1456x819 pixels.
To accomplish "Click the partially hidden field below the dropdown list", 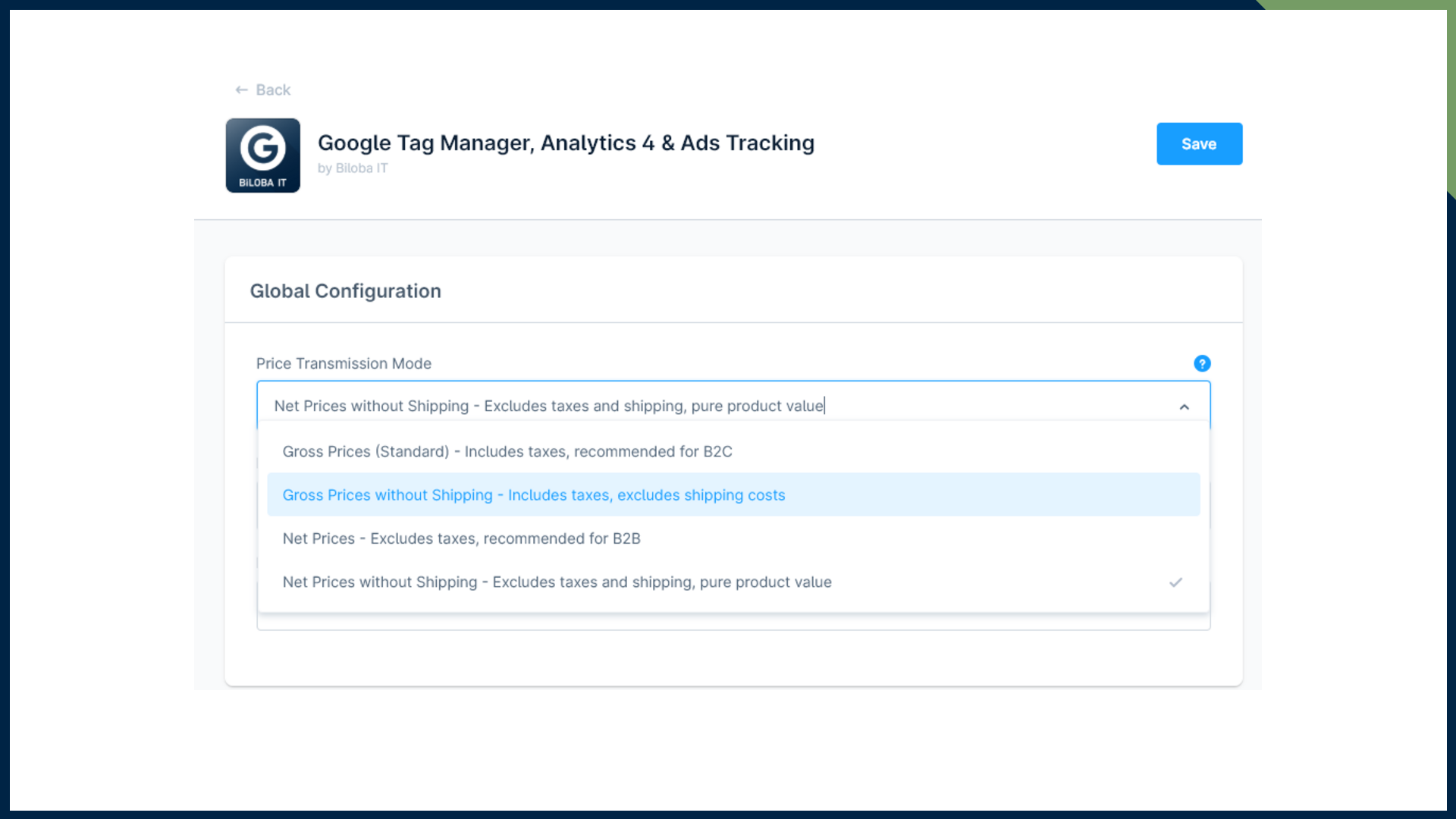I will (x=733, y=623).
